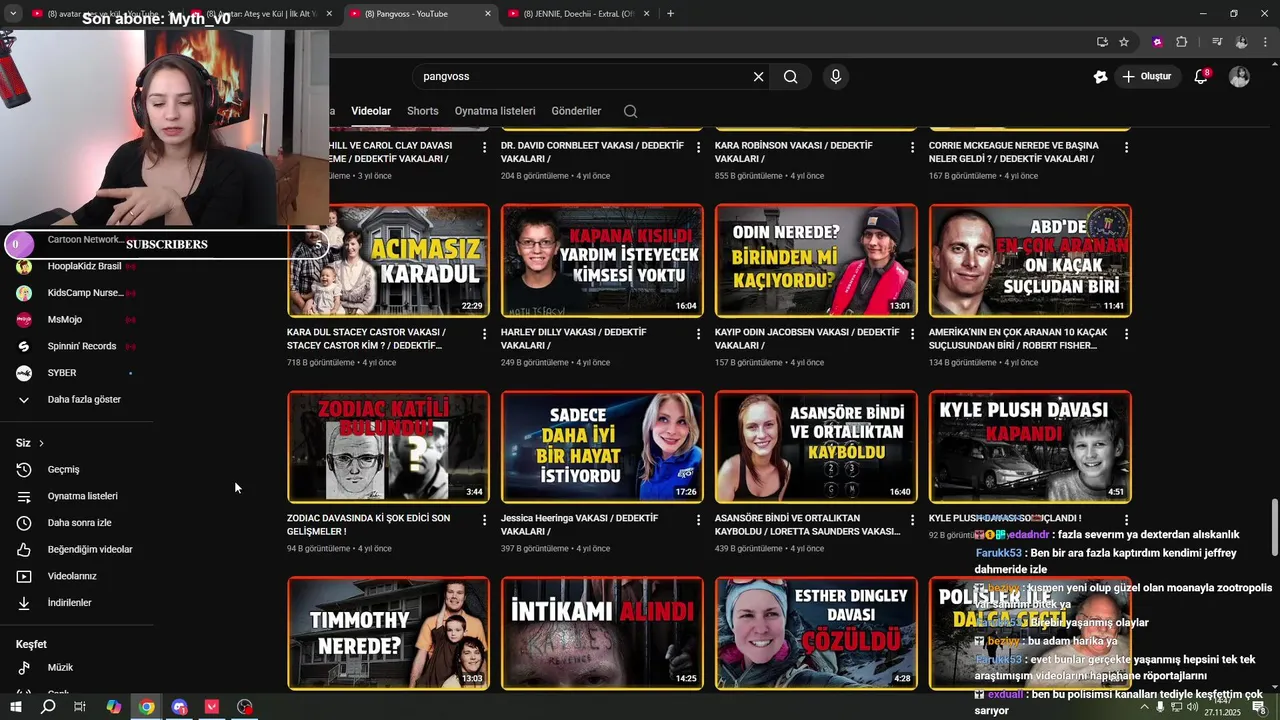Viewport: 1280px width, 720px height.
Task: Switch to the channel's Oynatma listeleri tab
Action: pyautogui.click(x=495, y=111)
